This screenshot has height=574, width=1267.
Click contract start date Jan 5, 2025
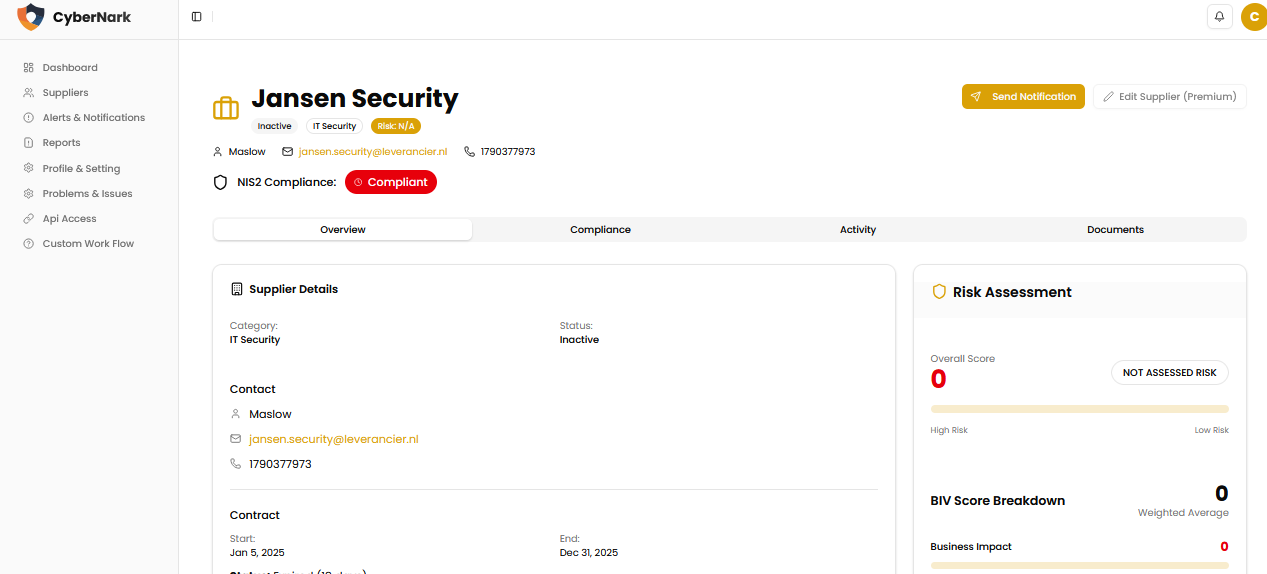click(257, 552)
